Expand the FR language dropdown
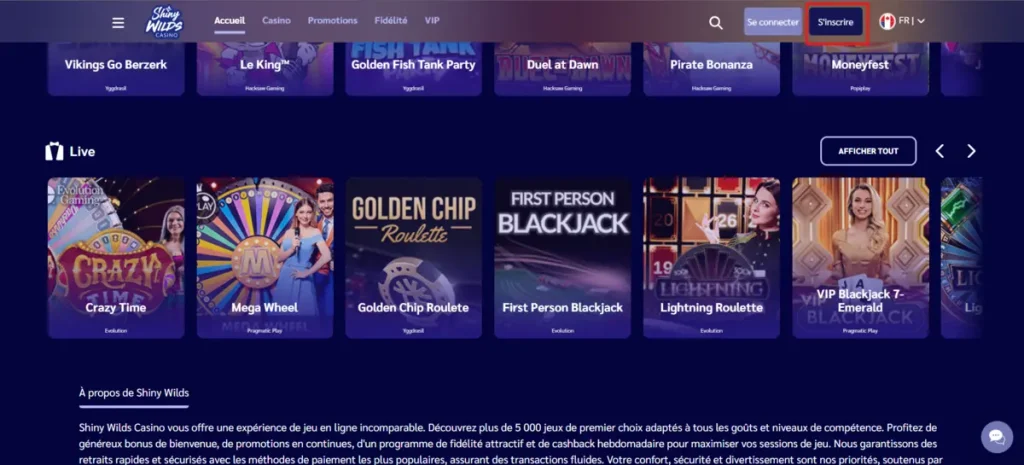 [912, 21]
